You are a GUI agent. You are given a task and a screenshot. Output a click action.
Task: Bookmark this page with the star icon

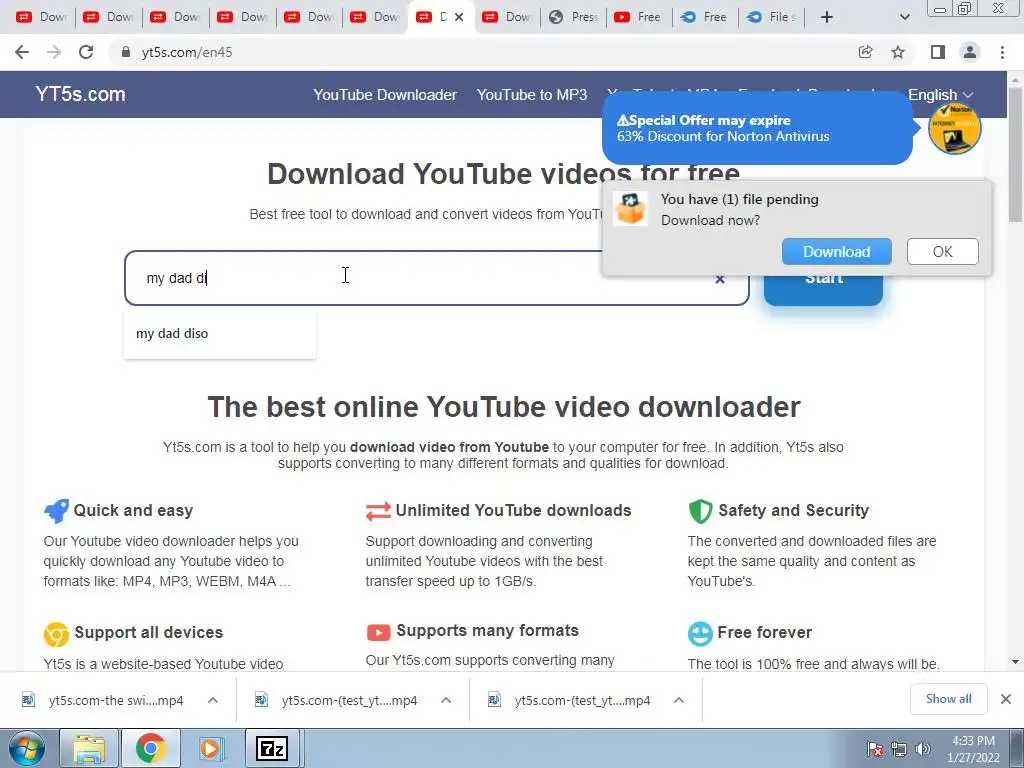(x=898, y=52)
